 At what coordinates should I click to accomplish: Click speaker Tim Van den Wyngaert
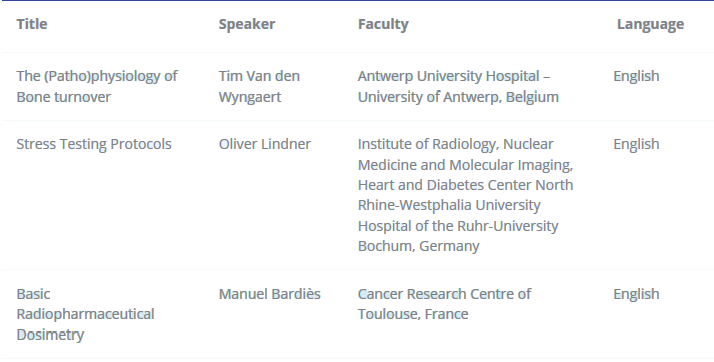[x=259, y=86]
